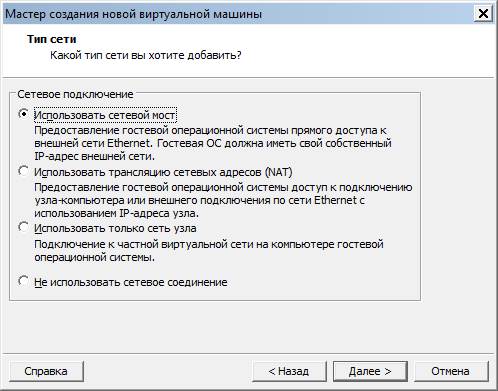Click the "Далее >" button
Viewport: 498px width, 391px height.
(x=370, y=371)
